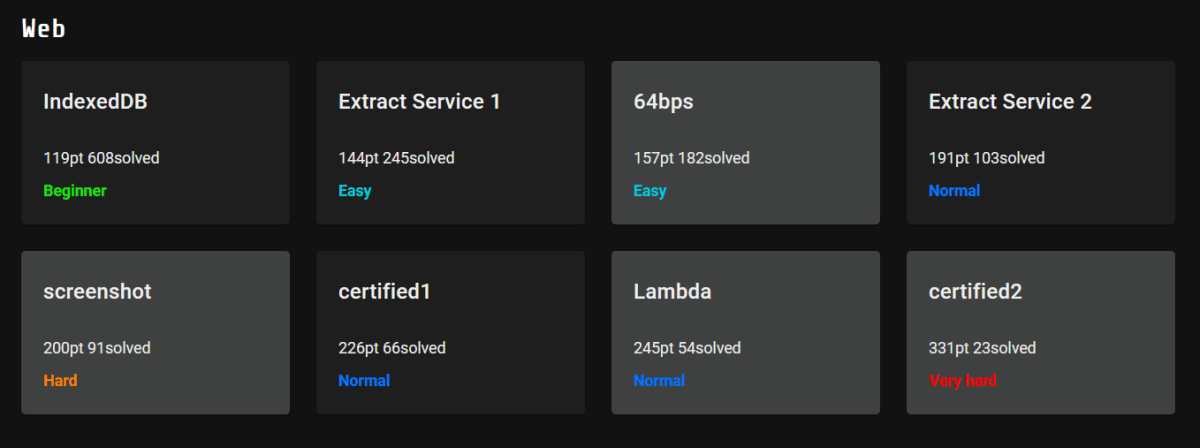Open the Extract Service 1 challenge
Viewport: 1200px width, 448px height.
pyautogui.click(x=450, y=142)
